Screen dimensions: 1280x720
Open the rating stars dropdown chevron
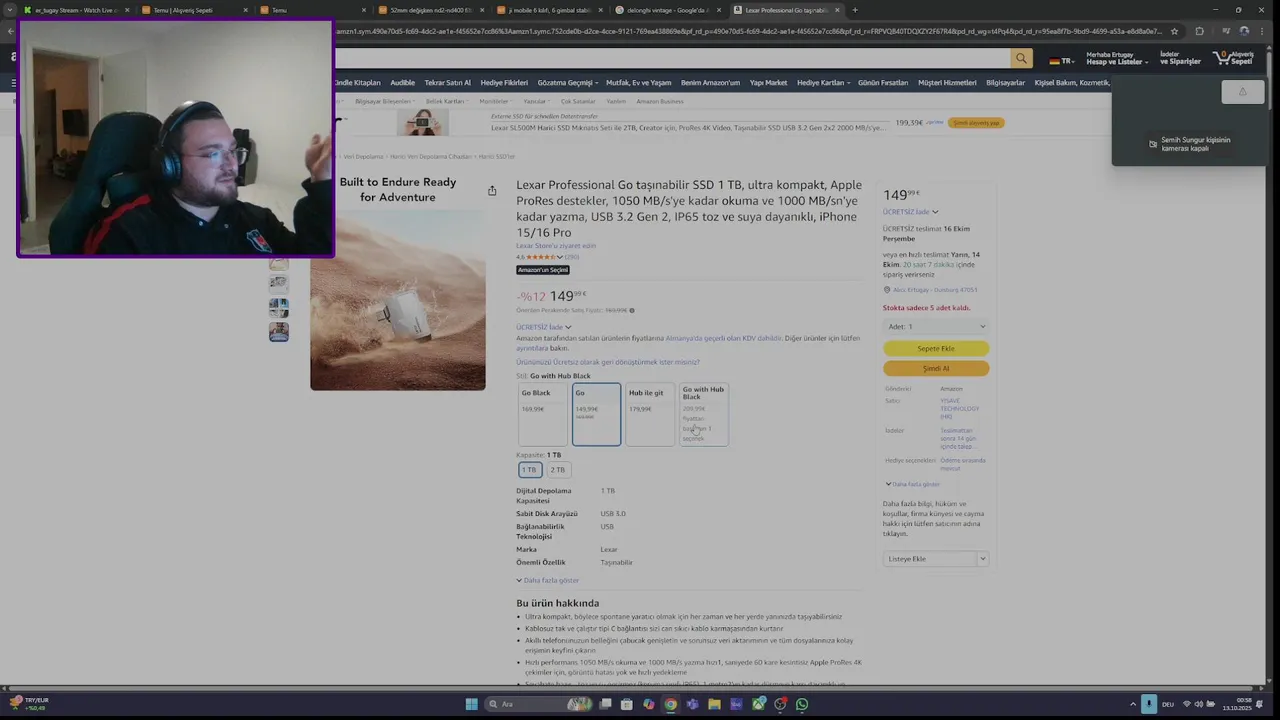[x=559, y=257]
